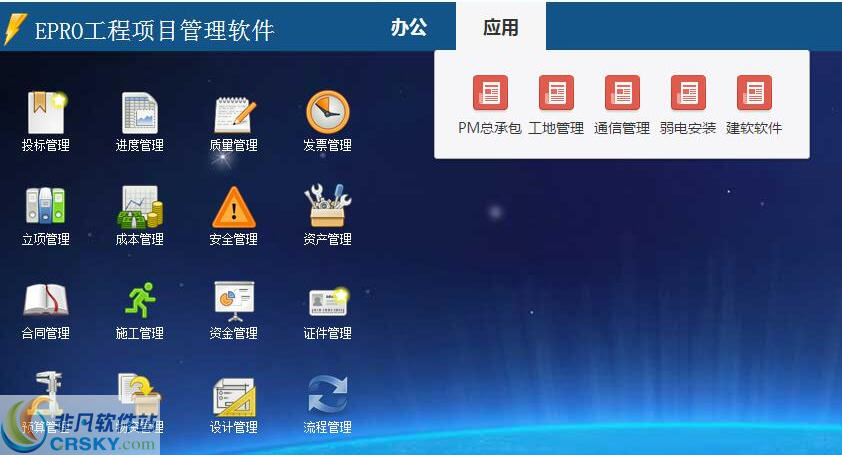Open the 投标管理 bidding module icon

click(46, 112)
